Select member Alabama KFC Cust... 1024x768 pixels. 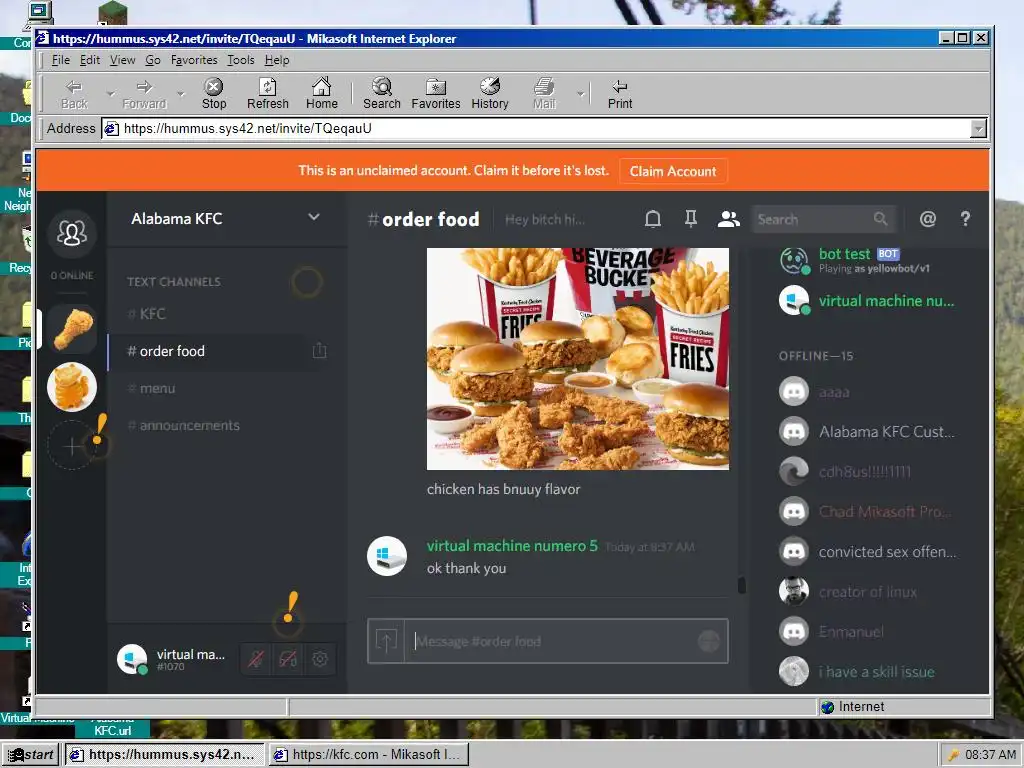867,432
